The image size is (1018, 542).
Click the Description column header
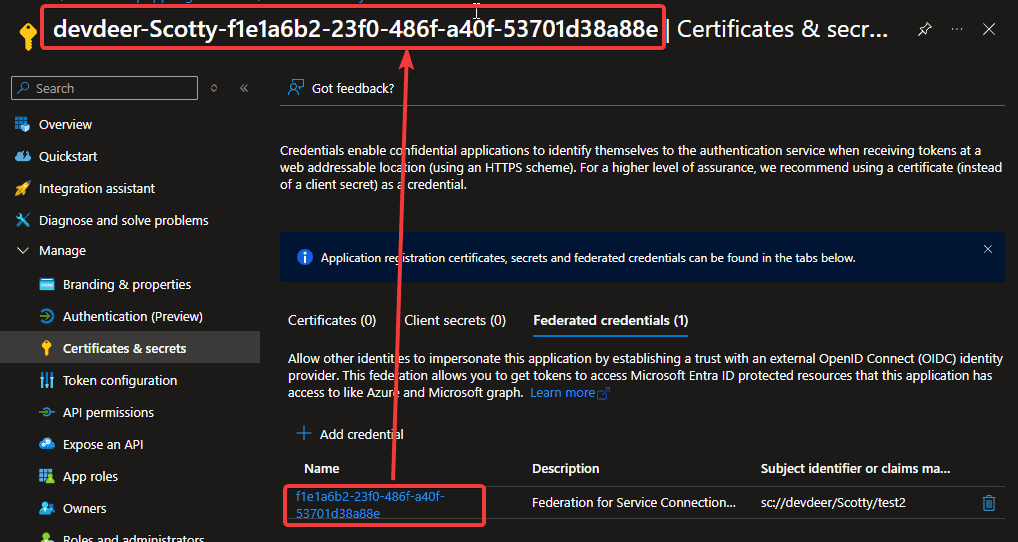pos(565,469)
